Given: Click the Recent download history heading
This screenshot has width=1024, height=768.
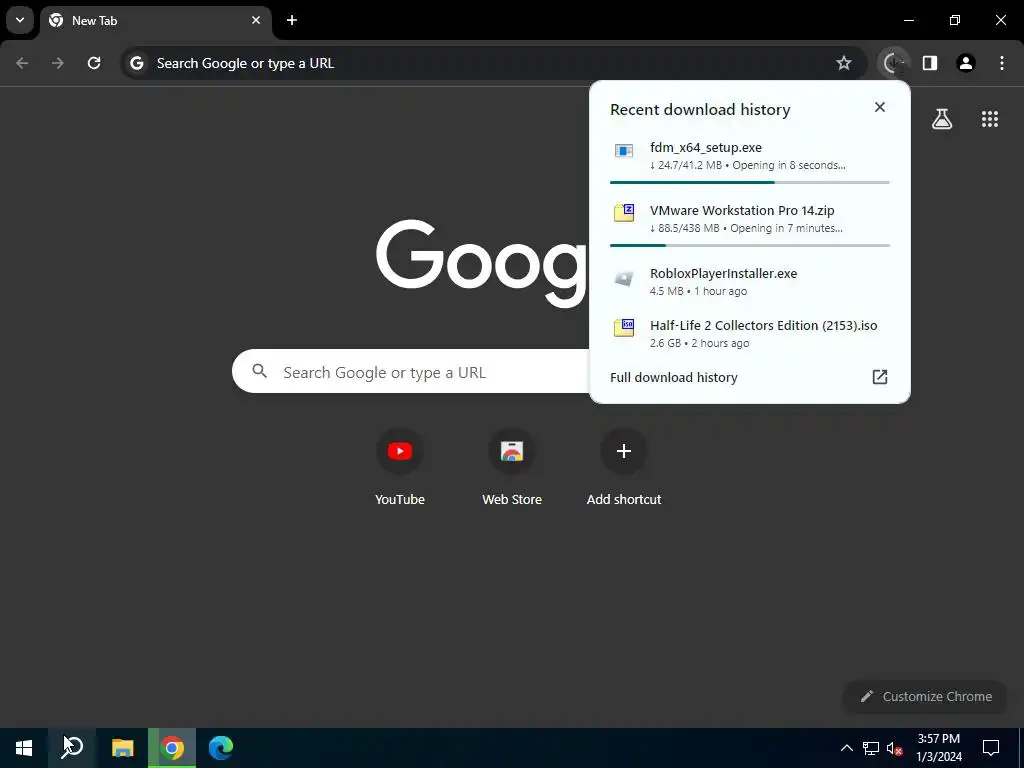Looking at the screenshot, I should 700,110.
